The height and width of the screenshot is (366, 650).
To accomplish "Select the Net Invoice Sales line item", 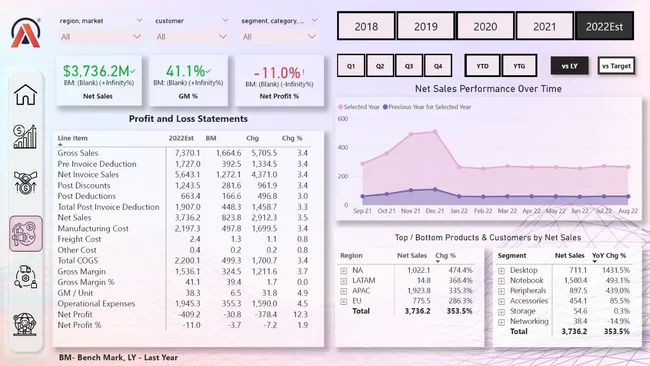I will coord(88,175).
